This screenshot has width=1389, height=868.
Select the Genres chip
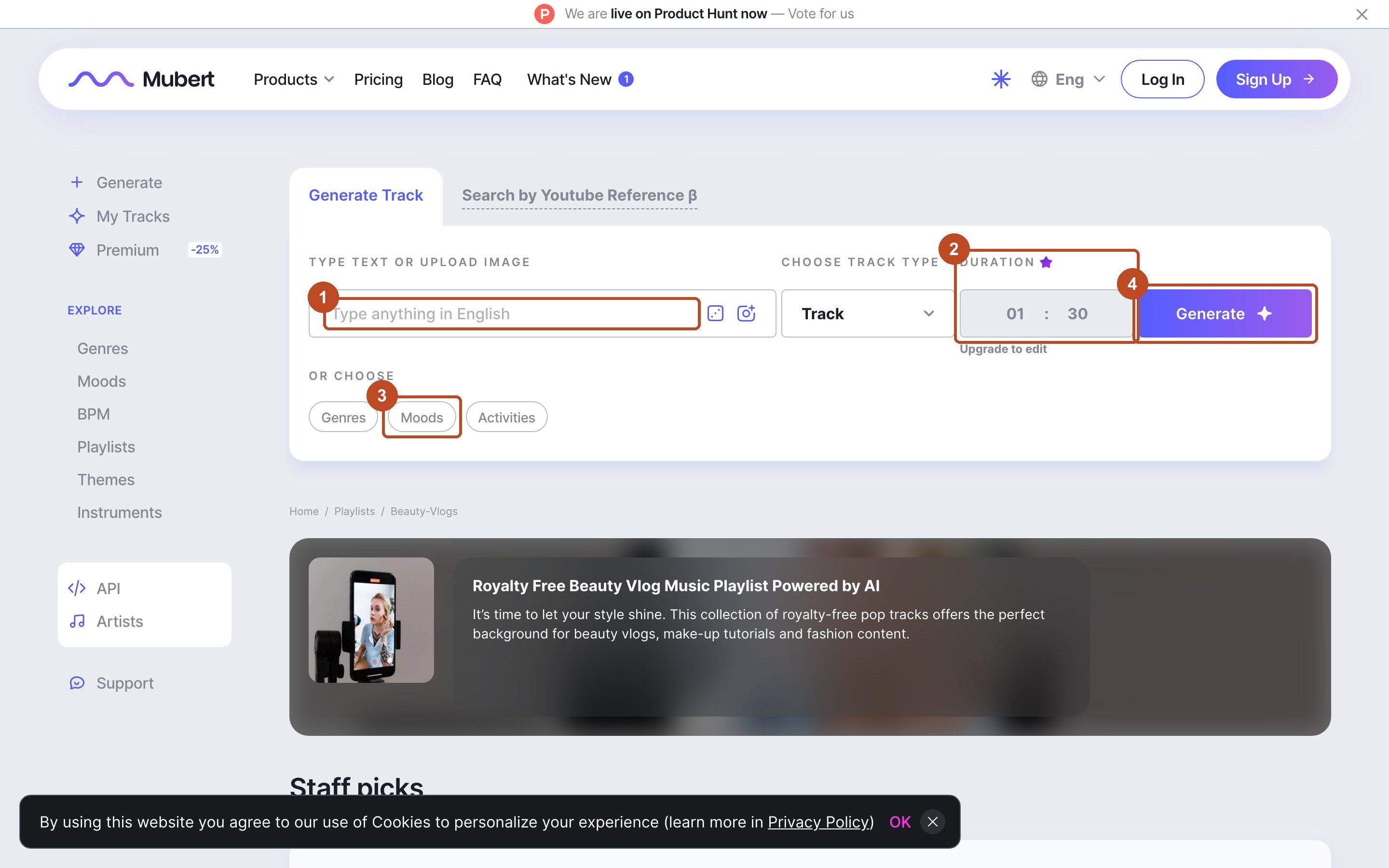click(343, 417)
